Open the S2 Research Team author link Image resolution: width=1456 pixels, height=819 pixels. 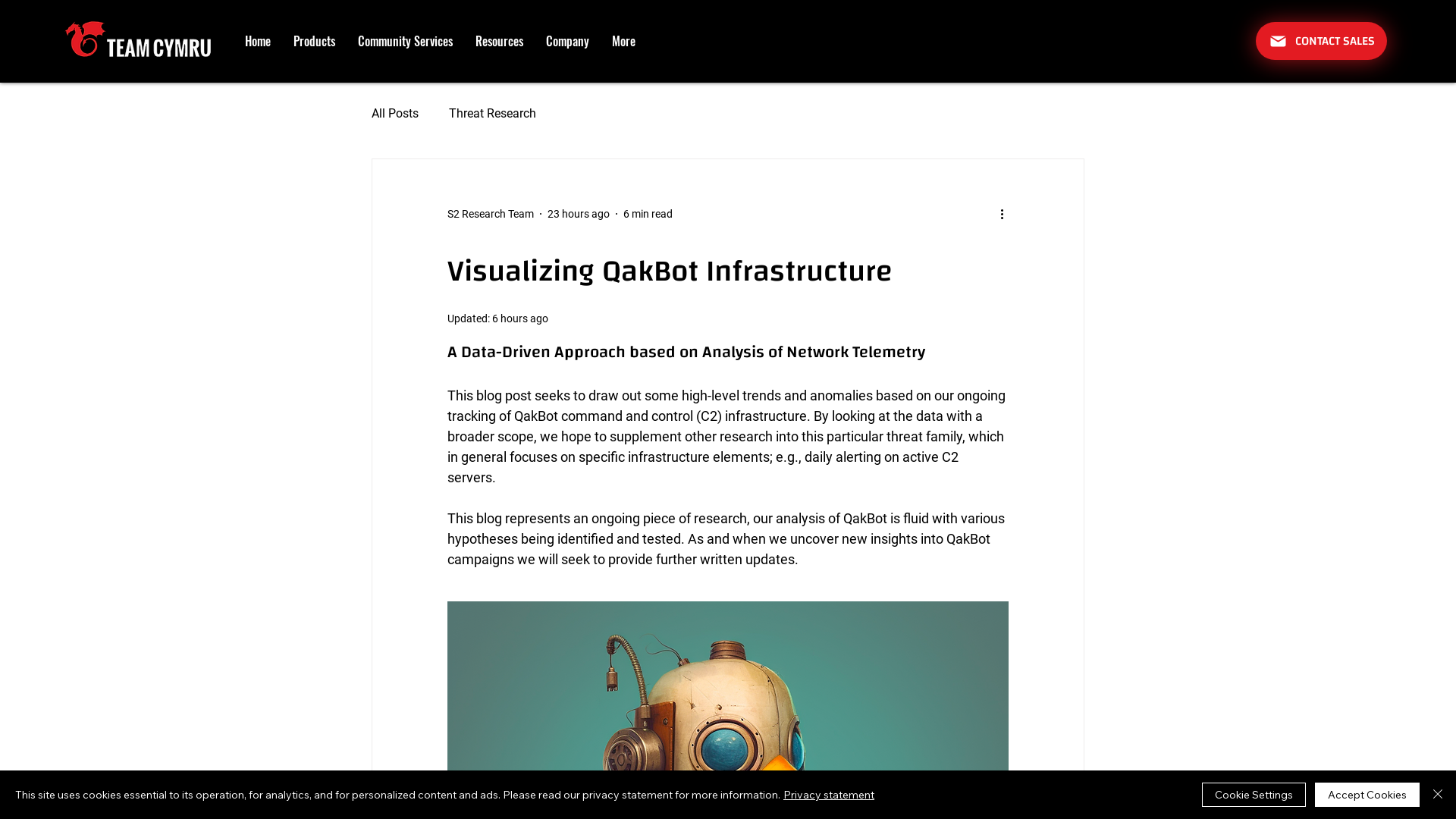click(491, 214)
